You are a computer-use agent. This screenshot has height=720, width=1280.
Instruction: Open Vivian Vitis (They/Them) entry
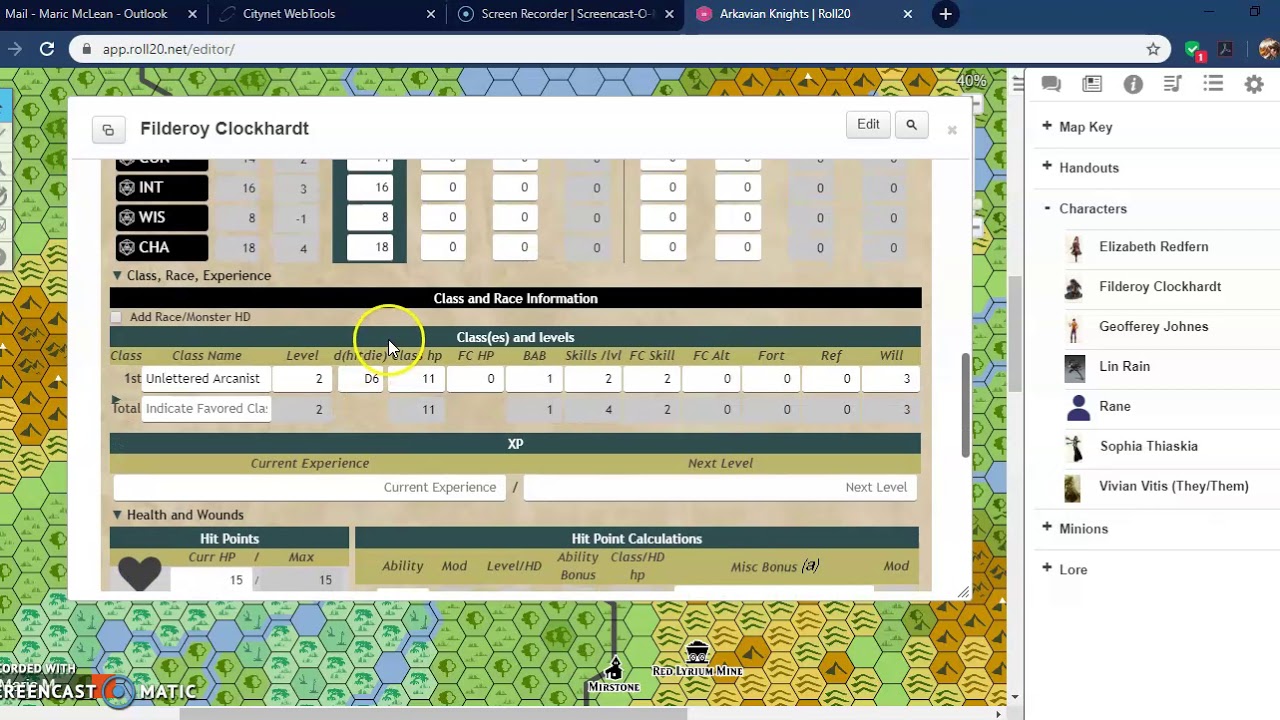[1173, 487]
